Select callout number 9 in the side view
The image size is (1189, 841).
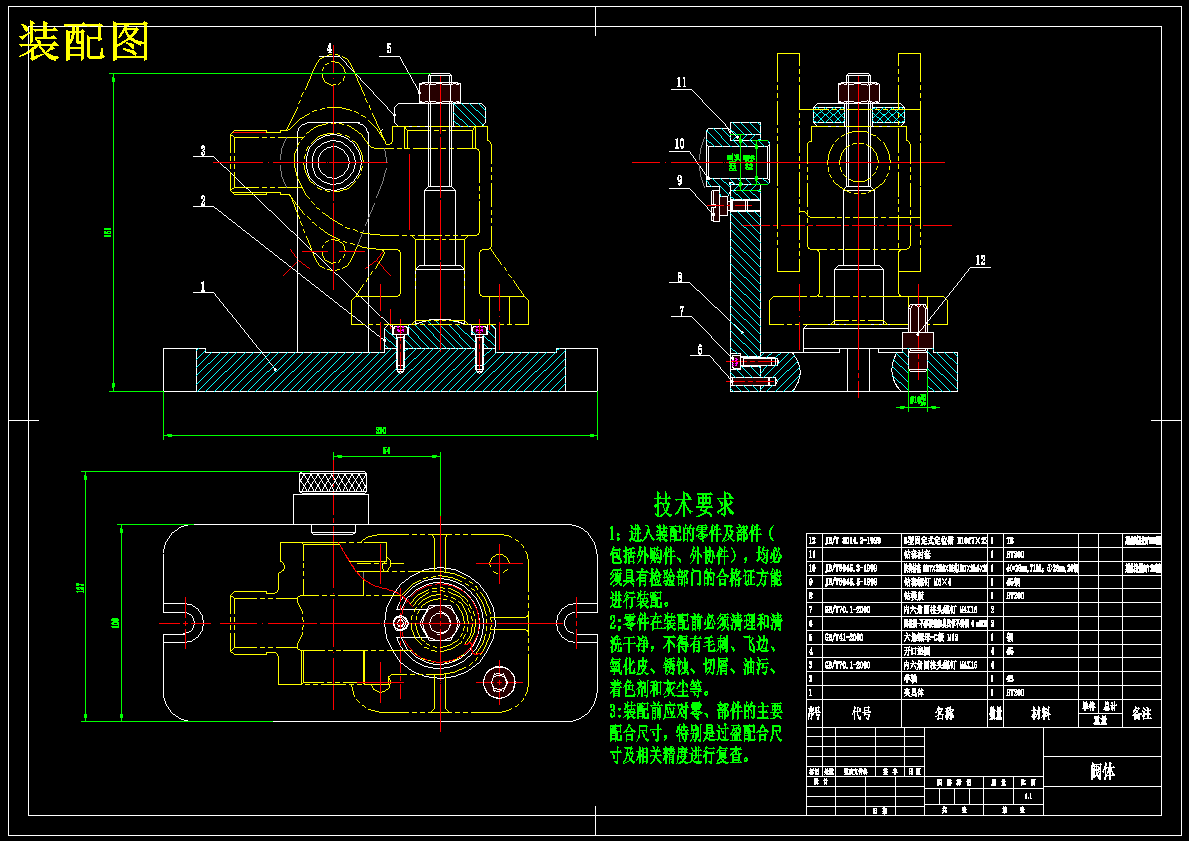coord(679,180)
